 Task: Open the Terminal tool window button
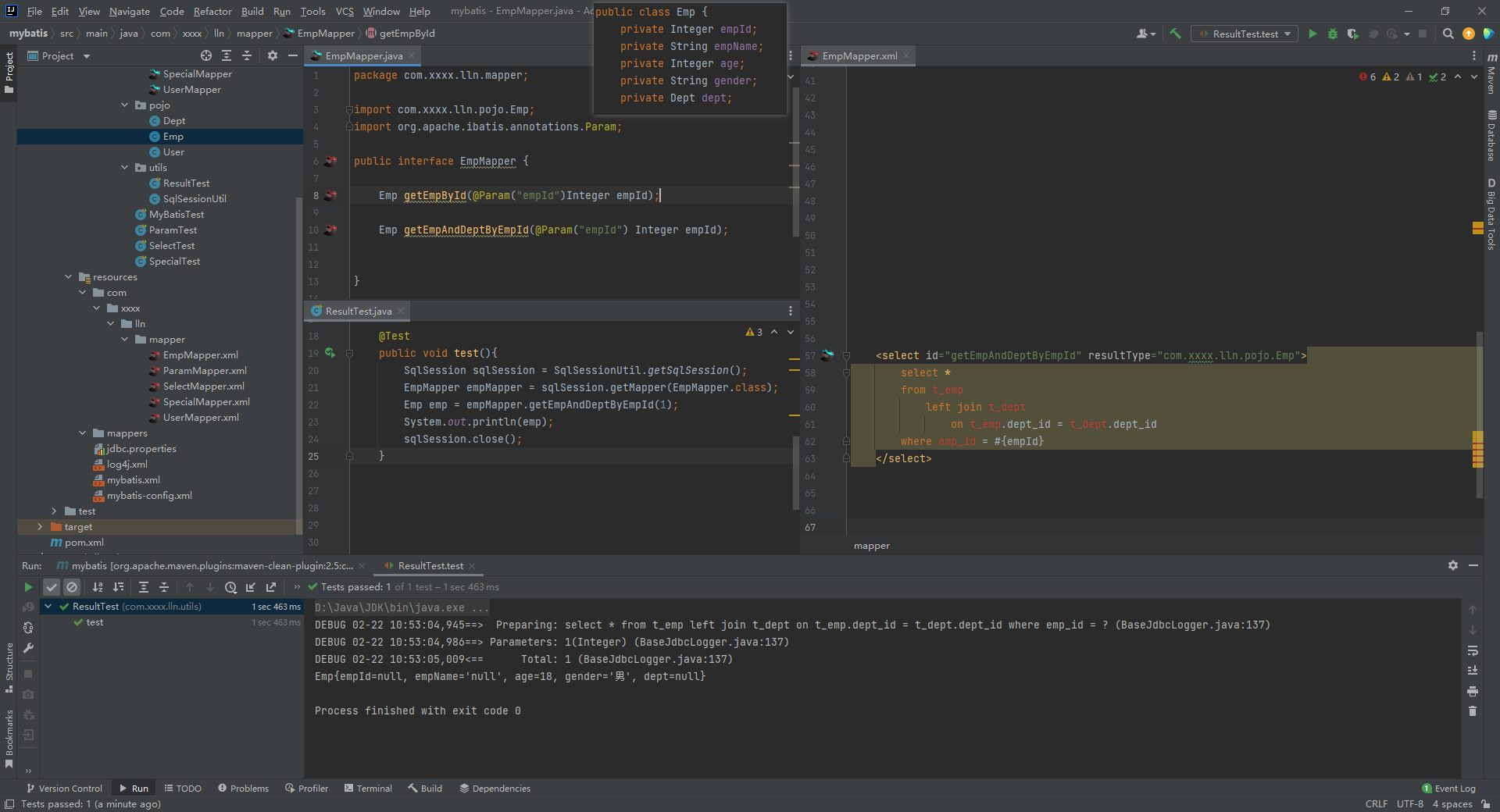(x=368, y=788)
